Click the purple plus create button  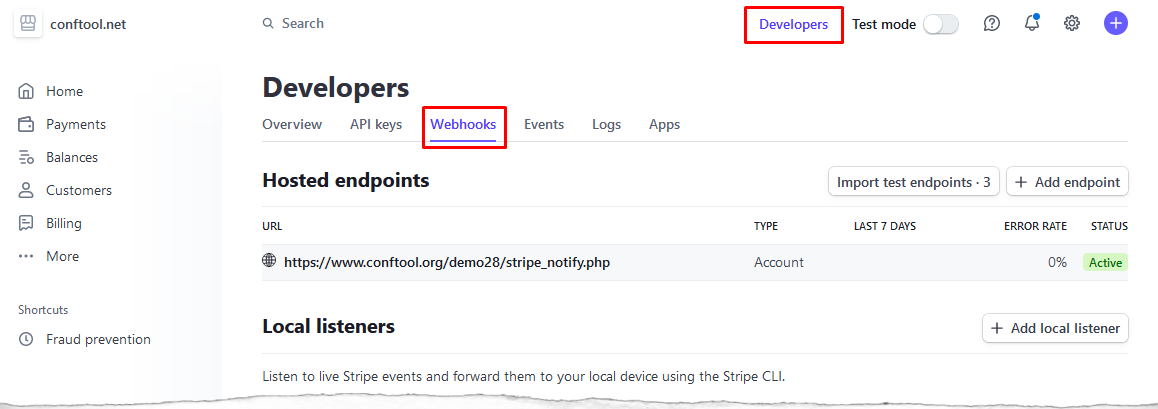(x=1116, y=24)
